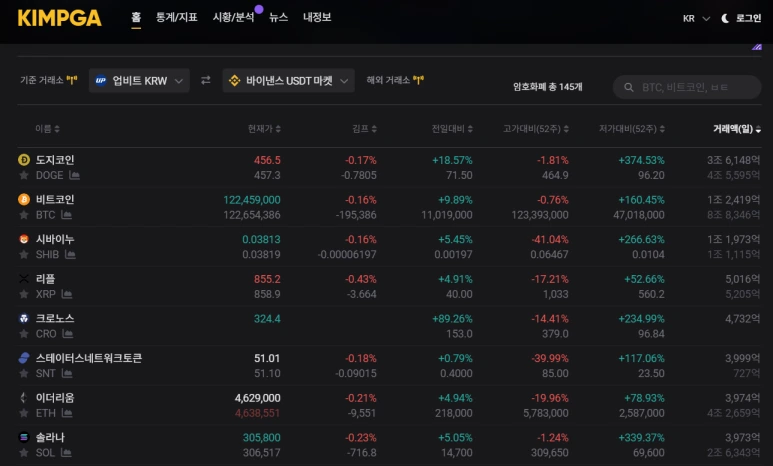Open the SNT chart icon

(67, 373)
